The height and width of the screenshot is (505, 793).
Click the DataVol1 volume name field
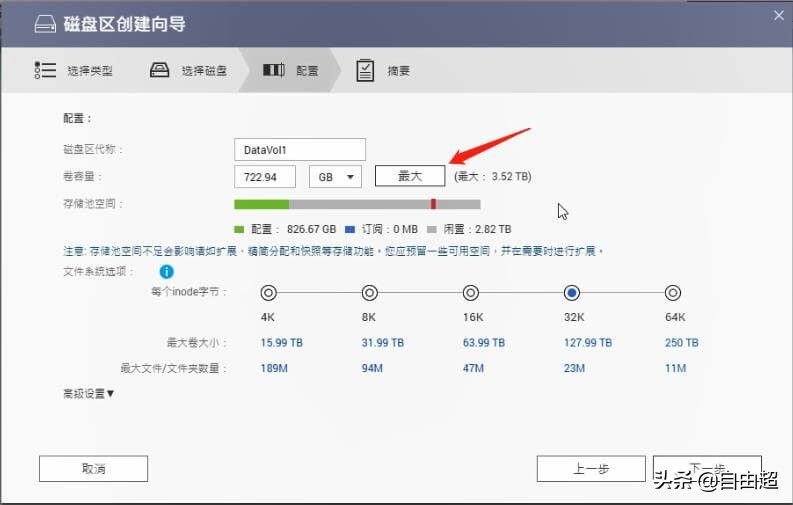pos(299,150)
